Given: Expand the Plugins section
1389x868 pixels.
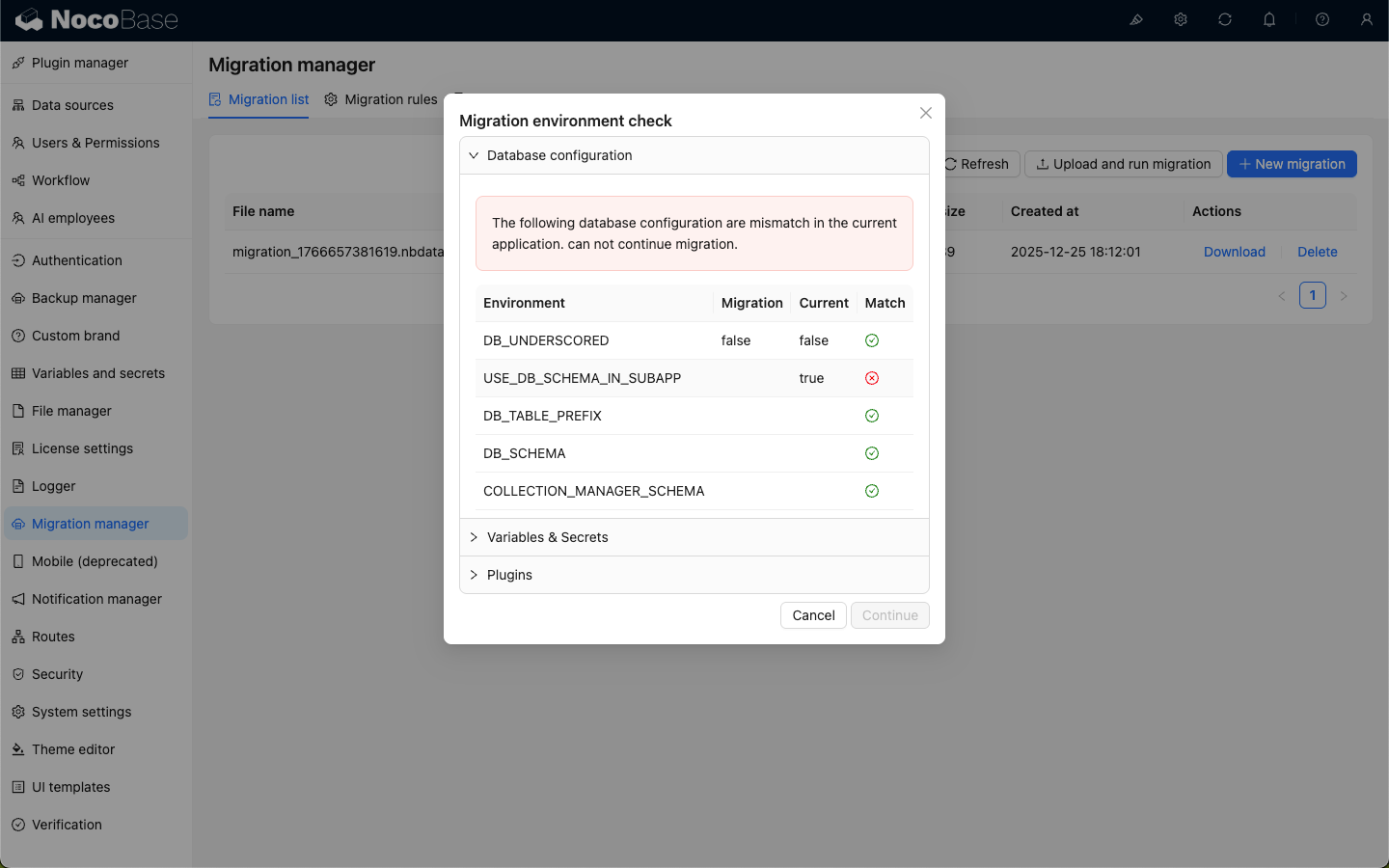Looking at the screenshot, I should coord(509,575).
